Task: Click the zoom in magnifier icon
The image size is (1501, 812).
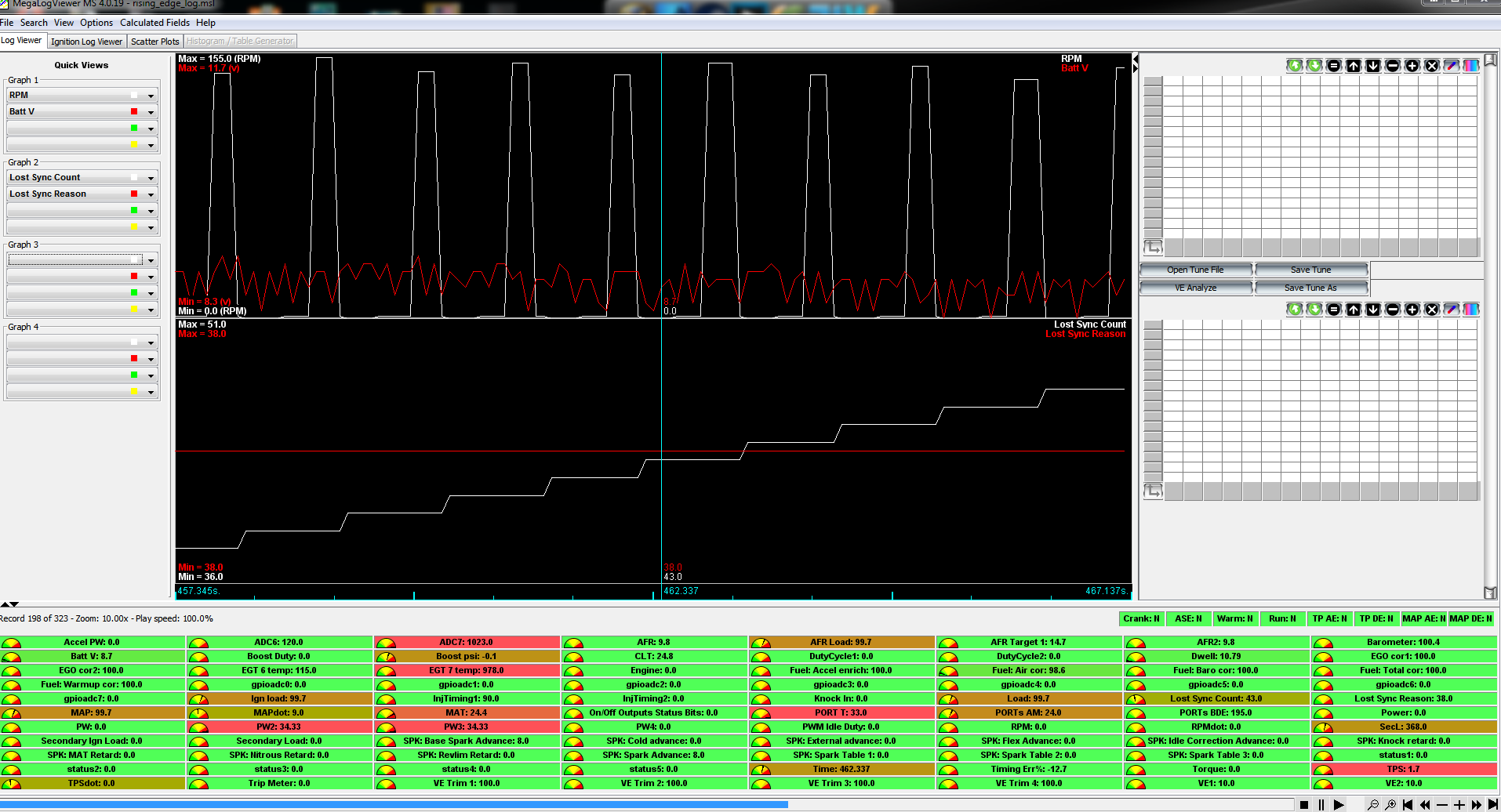Action: [x=1390, y=805]
